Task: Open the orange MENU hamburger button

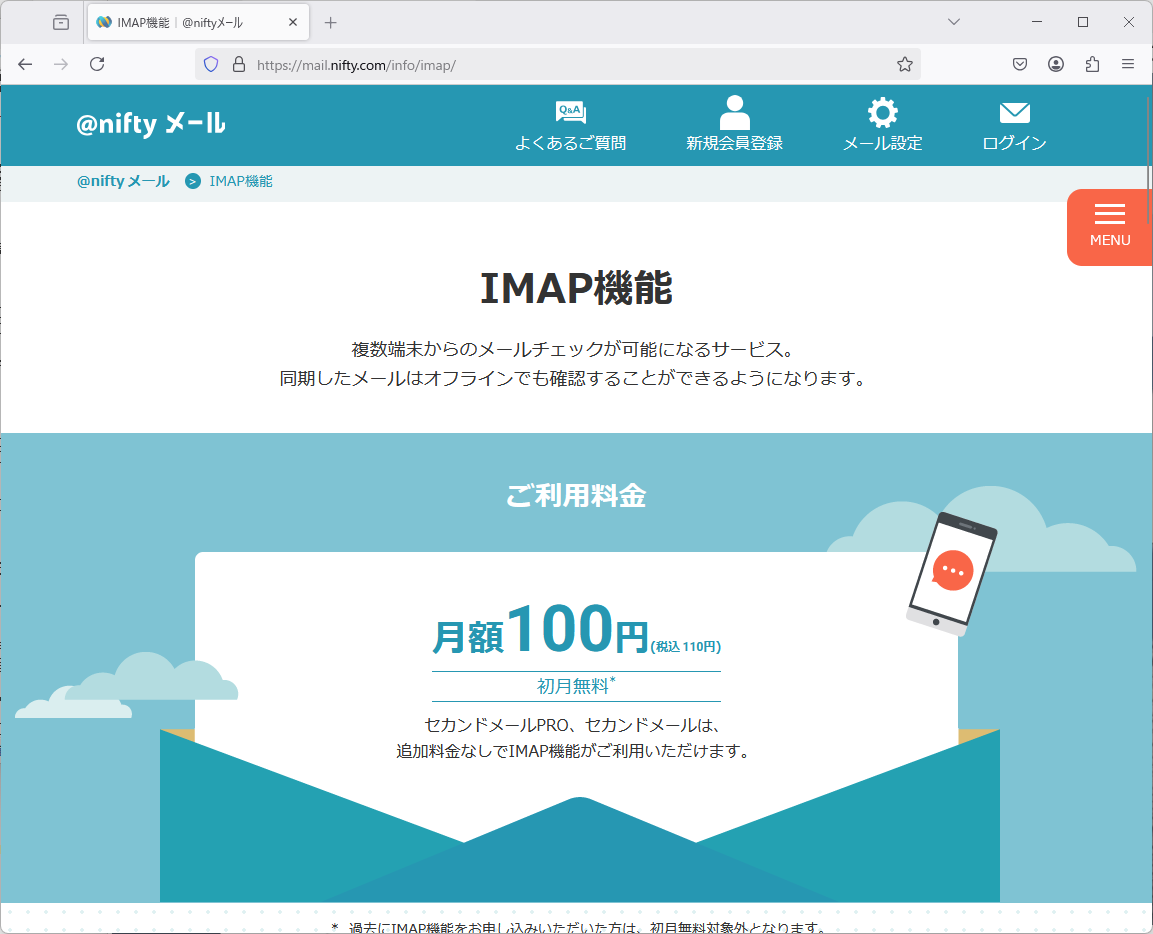Action: pos(1109,226)
